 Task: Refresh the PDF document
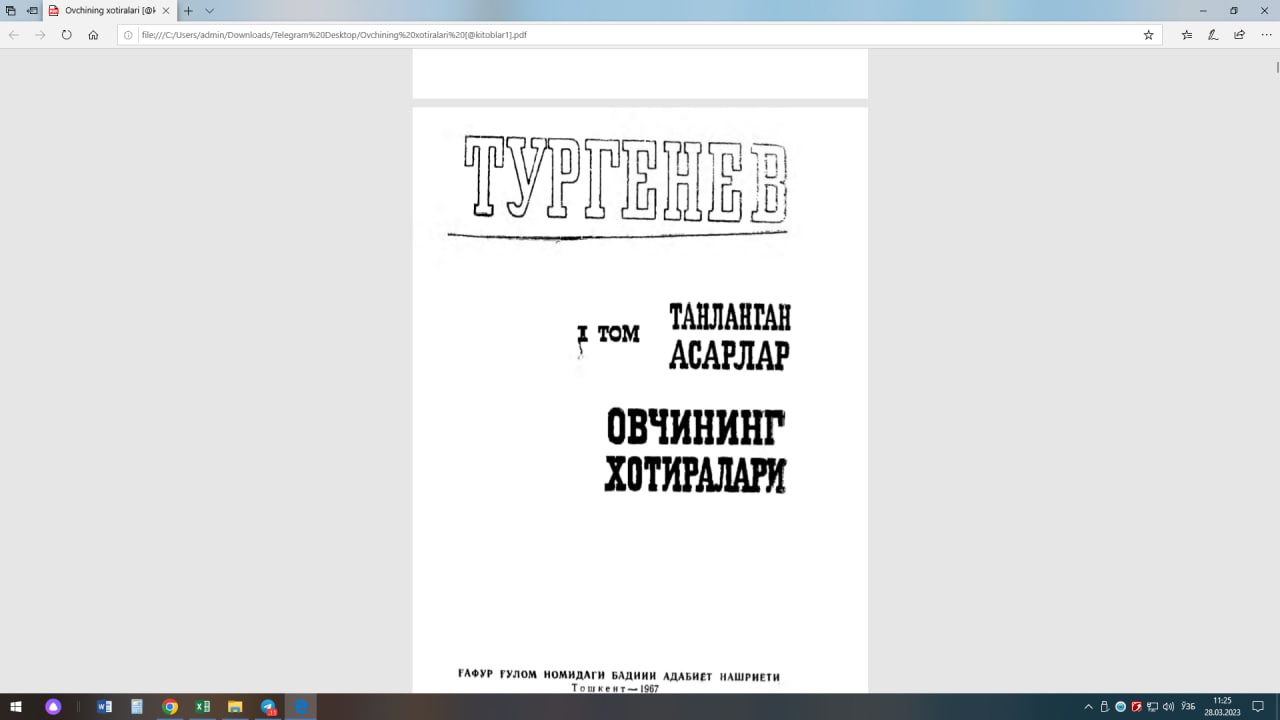(x=66, y=34)
